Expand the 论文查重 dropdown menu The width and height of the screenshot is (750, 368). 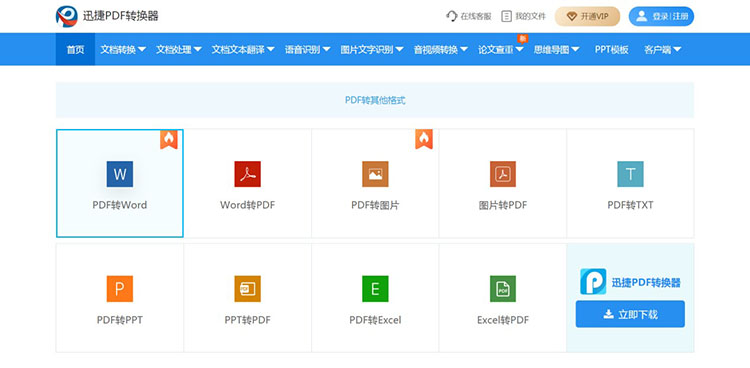click(x=501, y=49)
